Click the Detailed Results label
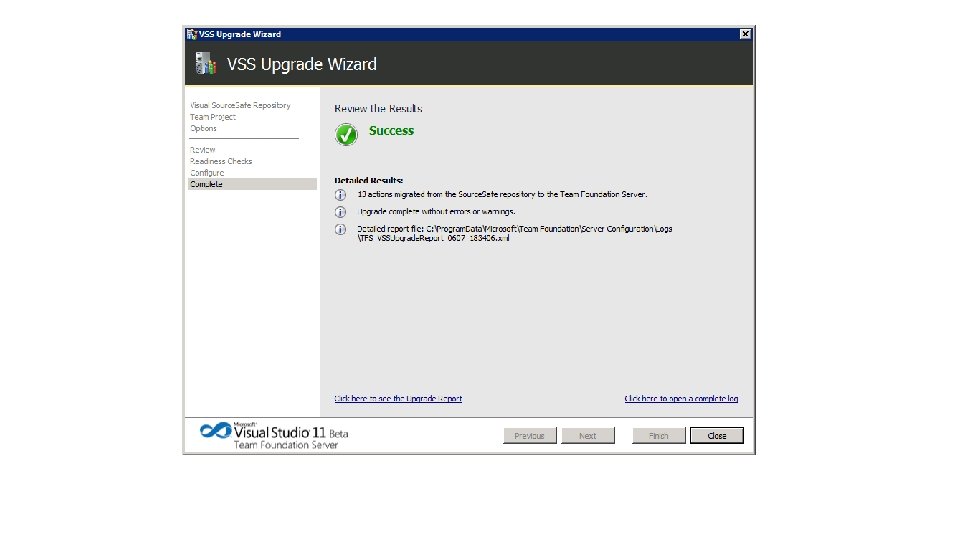960x540 pixels. tap(369, 180)
